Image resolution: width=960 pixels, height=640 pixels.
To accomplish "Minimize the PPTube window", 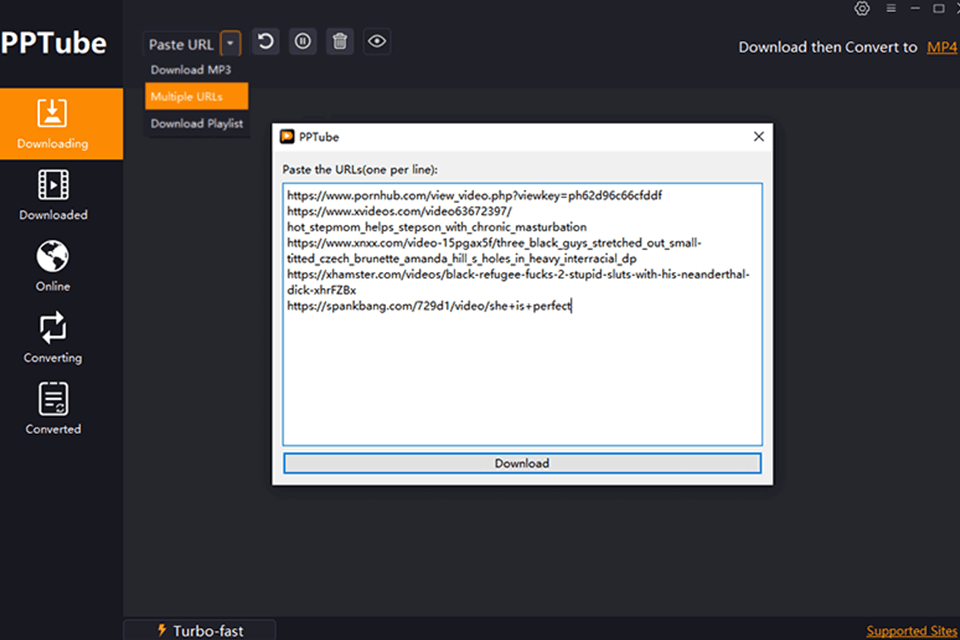I will pyautogui.click(x=915, y=9).
